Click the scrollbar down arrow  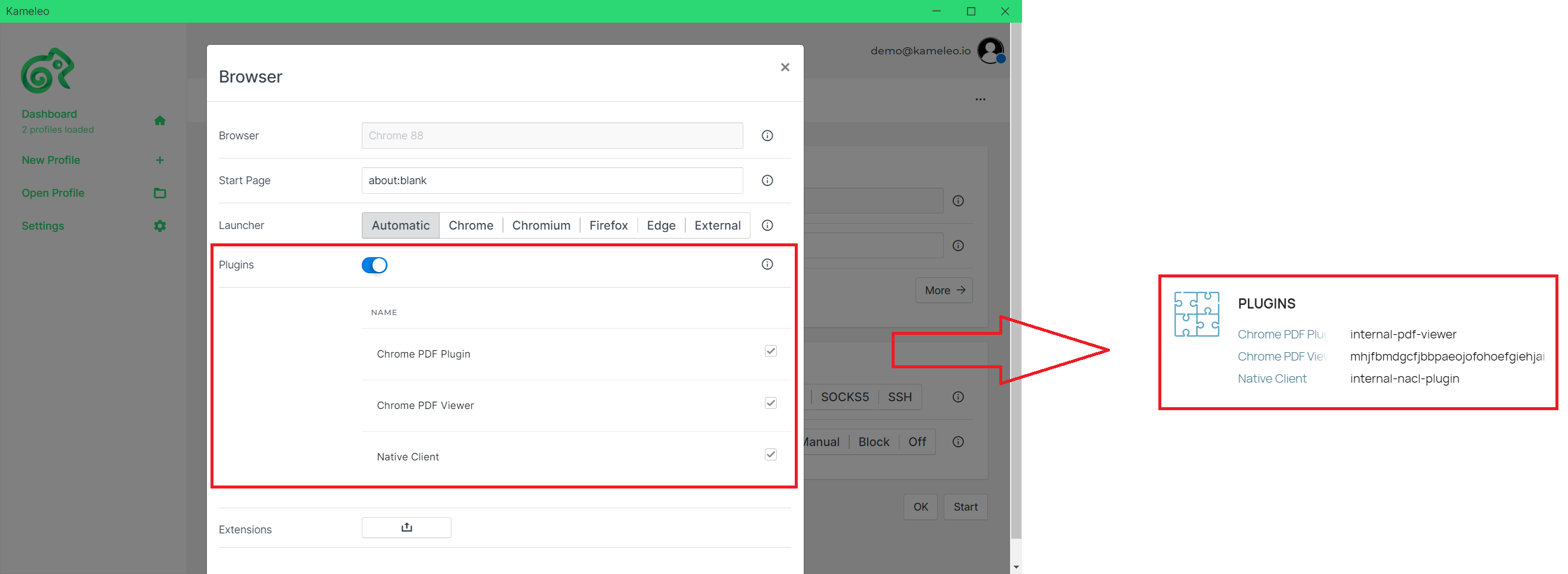click(1015, 567)
